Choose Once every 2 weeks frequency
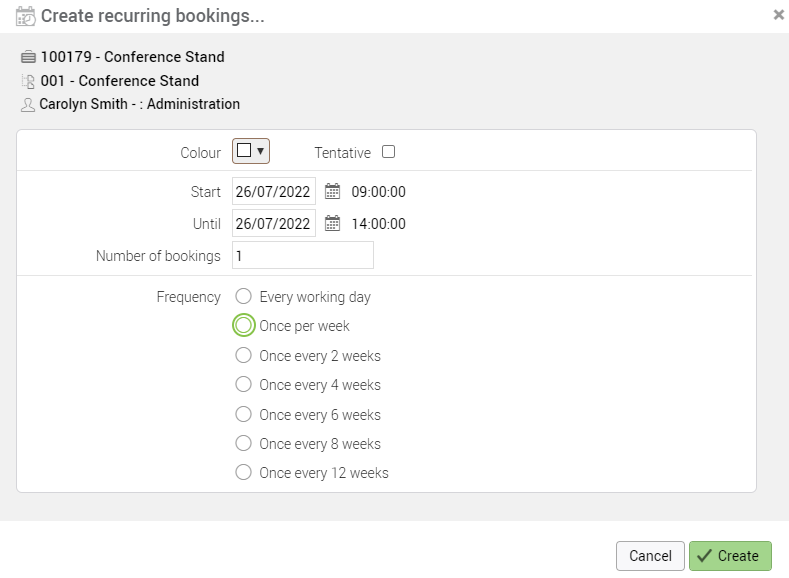Screen dimensions: 789x578 (243, 356)
